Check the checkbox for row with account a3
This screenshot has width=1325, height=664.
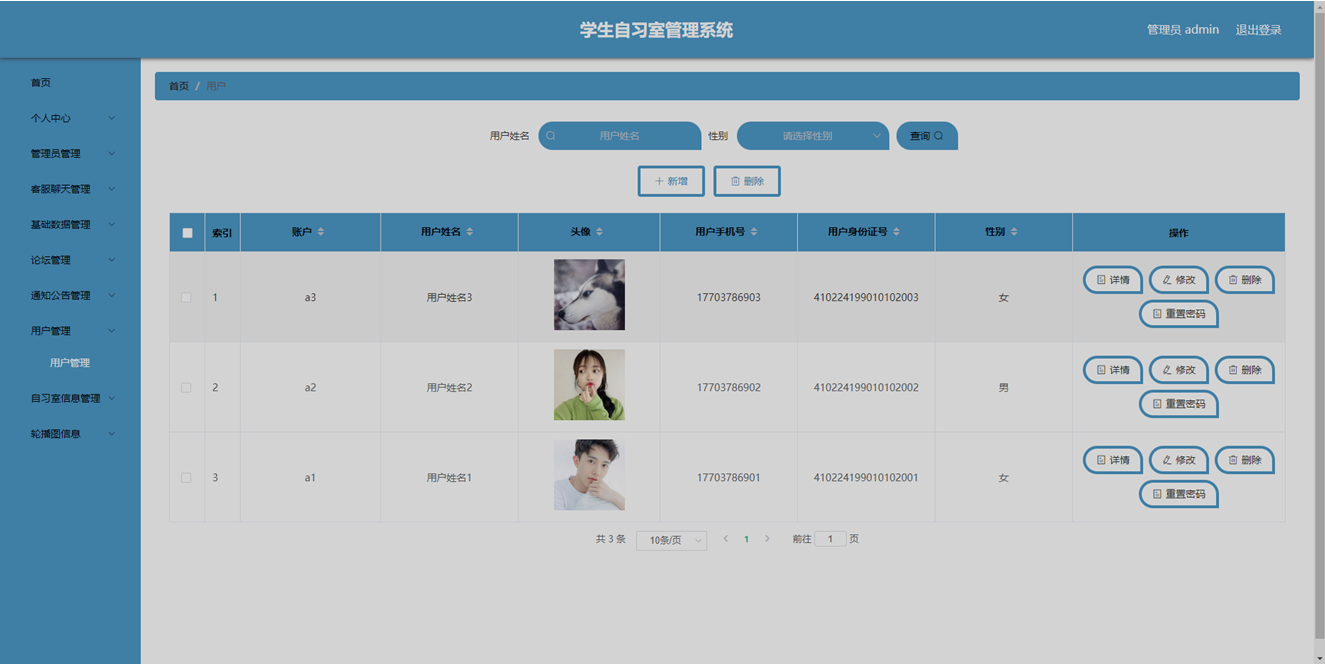tap(186, 297)
